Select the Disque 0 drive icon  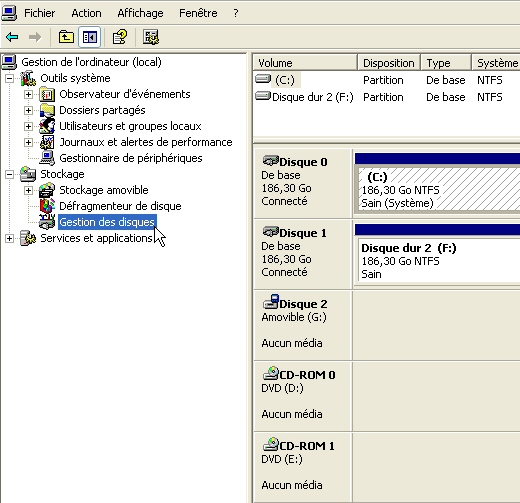coord(271,161)
